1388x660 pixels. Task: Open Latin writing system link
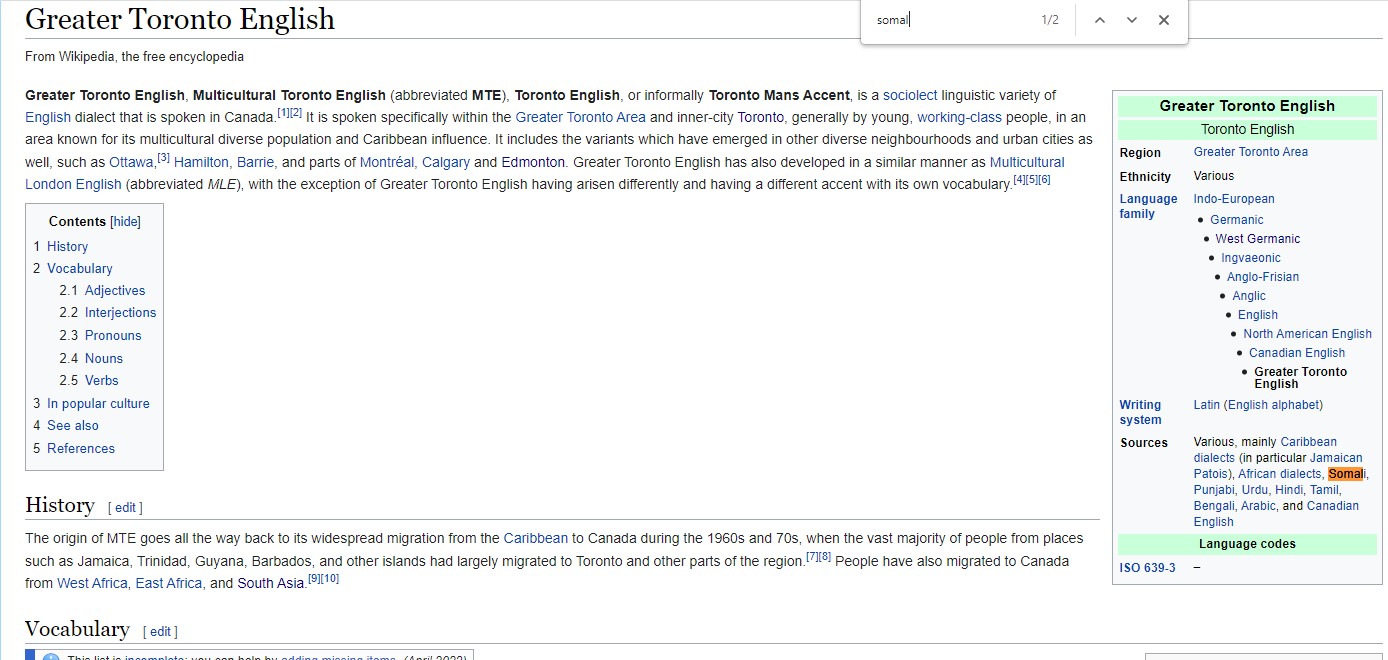tap(1207, 405)
